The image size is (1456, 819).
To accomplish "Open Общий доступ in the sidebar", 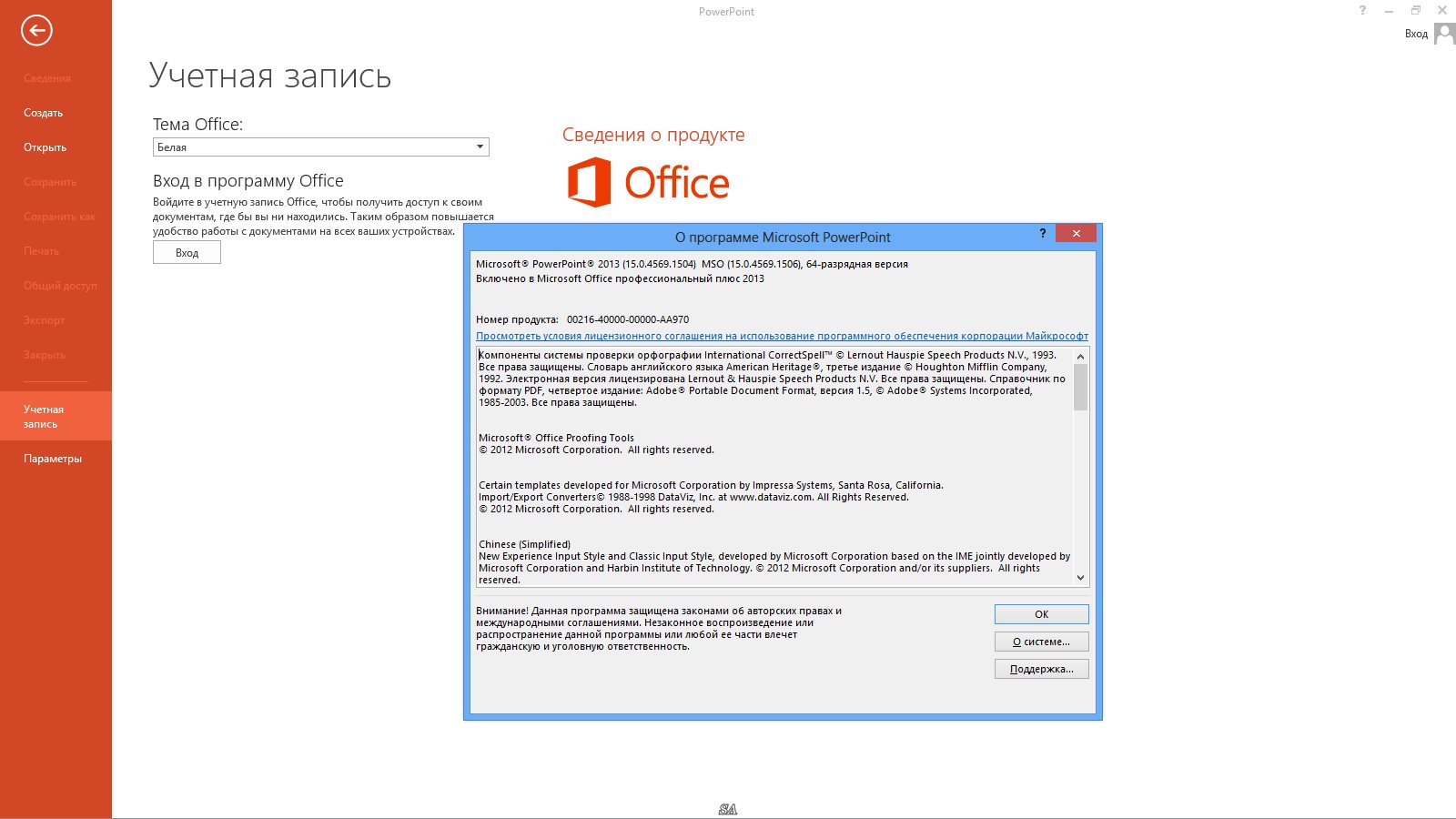I will pyautogui.click(x=60, y=286).
